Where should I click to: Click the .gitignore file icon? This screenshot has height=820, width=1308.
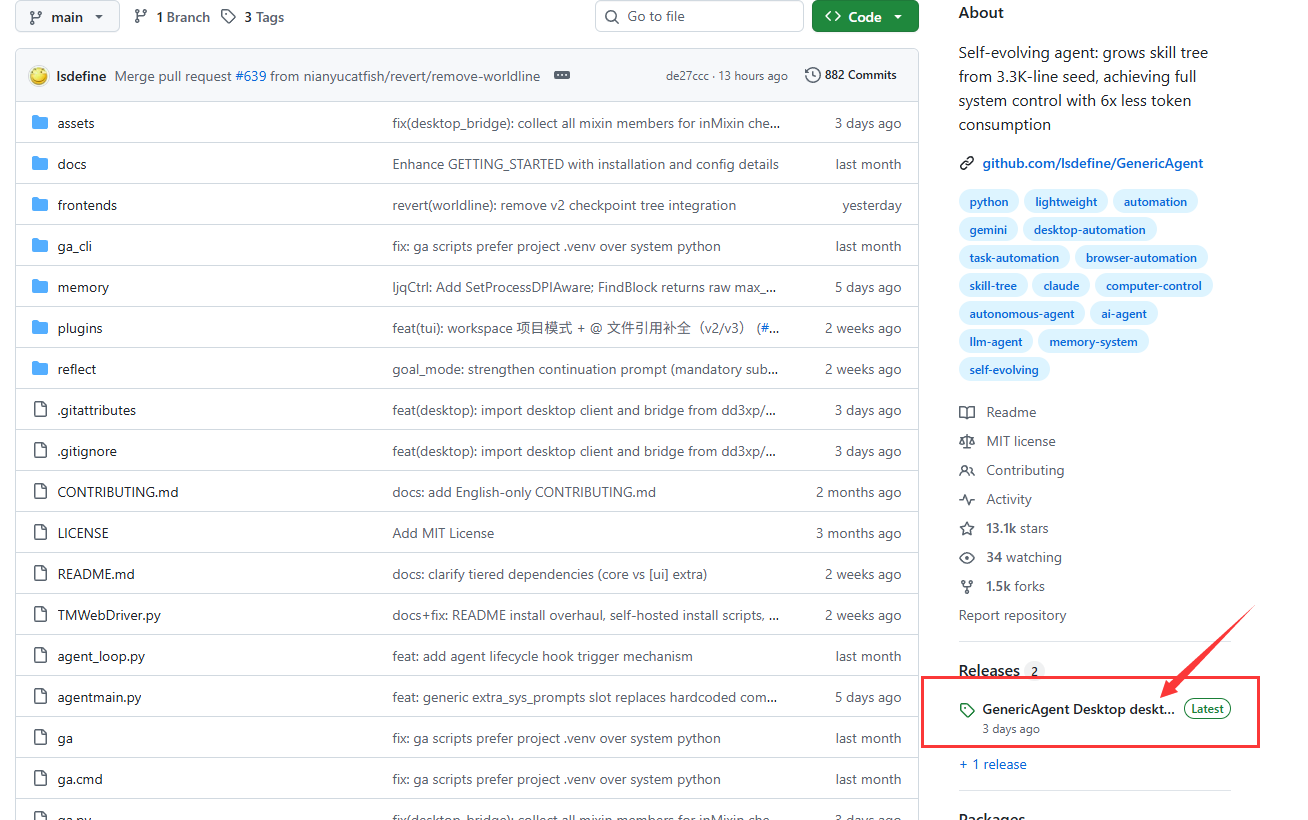pos(40,451)
